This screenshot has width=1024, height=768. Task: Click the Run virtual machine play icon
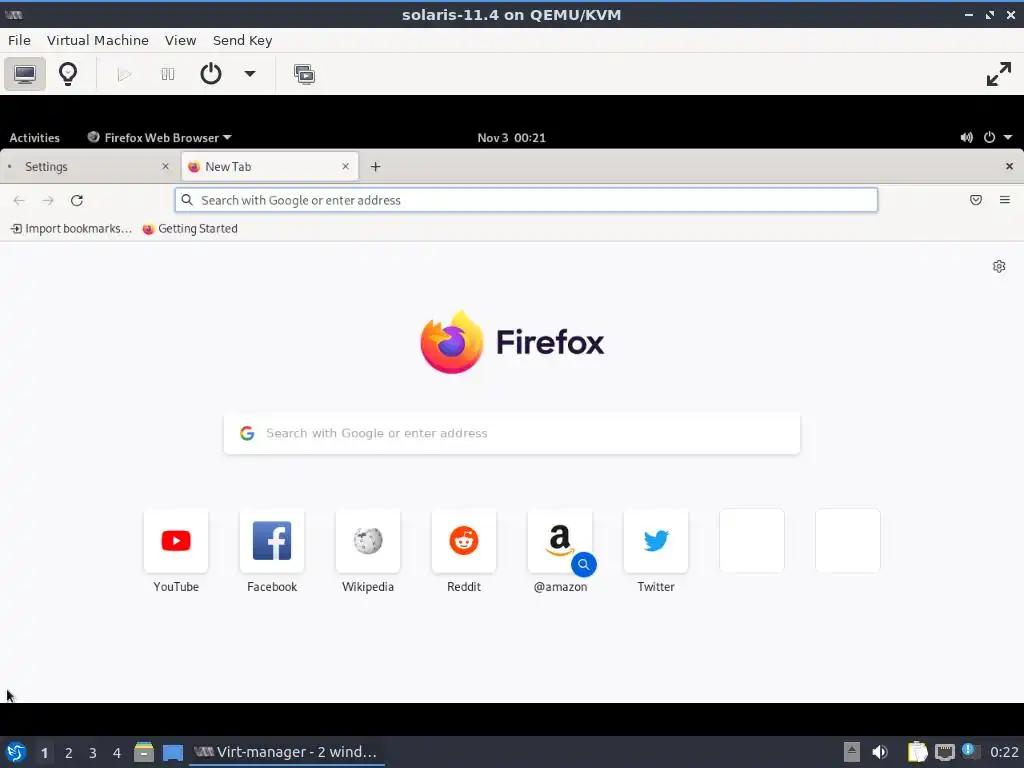point(124,74)
